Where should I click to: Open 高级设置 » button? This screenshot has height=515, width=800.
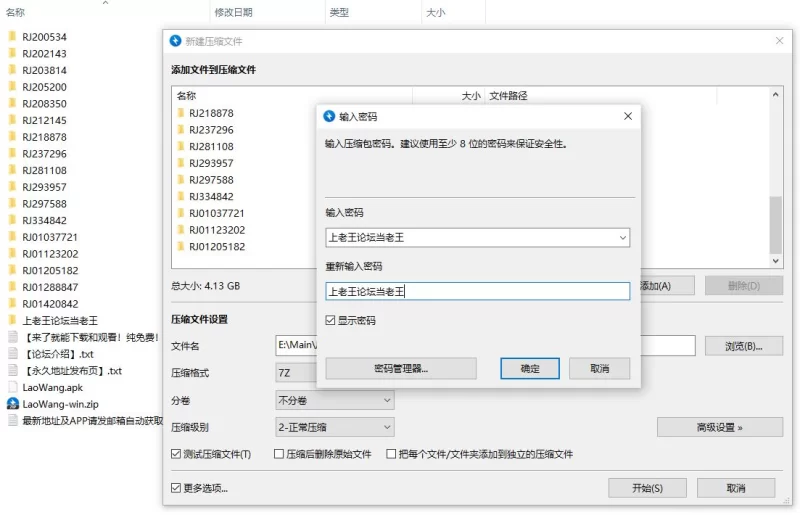720,427
